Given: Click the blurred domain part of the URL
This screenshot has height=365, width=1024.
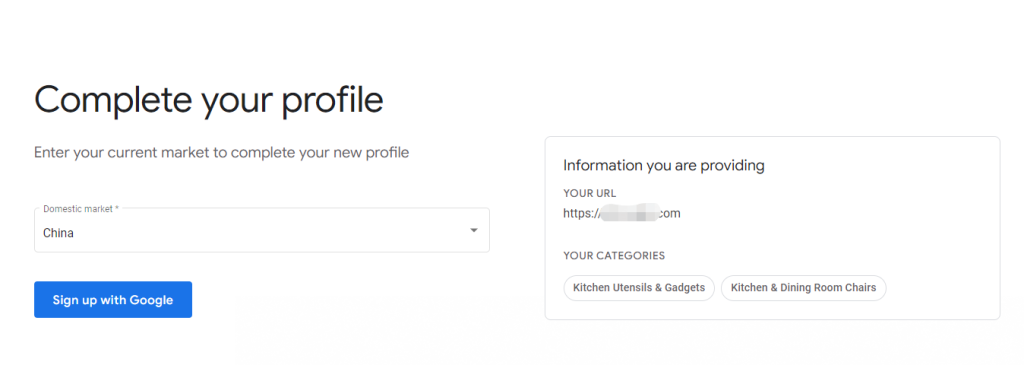Looking at the screenshot, I should [x=630, y=214].
